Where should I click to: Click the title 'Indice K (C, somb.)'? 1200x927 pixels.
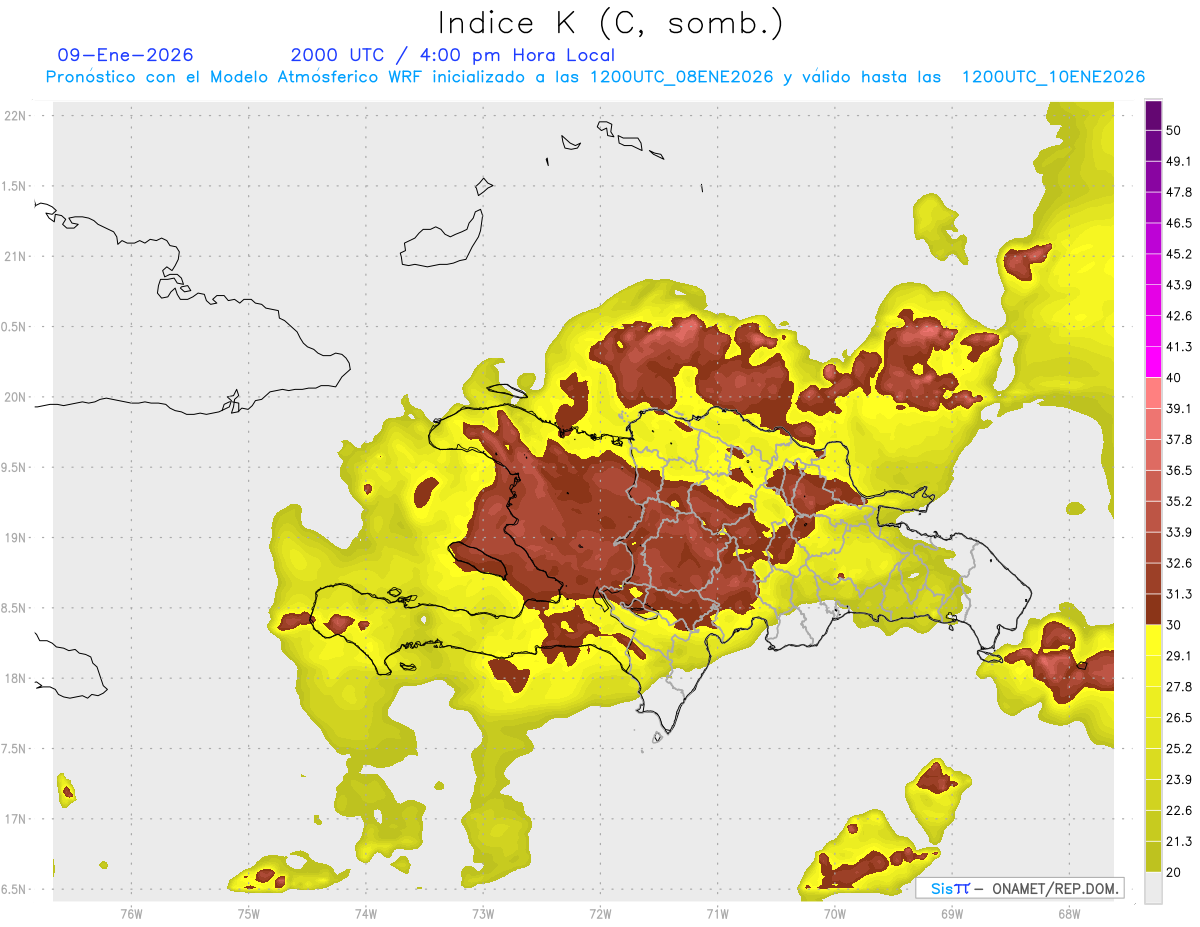coord(610,23)
